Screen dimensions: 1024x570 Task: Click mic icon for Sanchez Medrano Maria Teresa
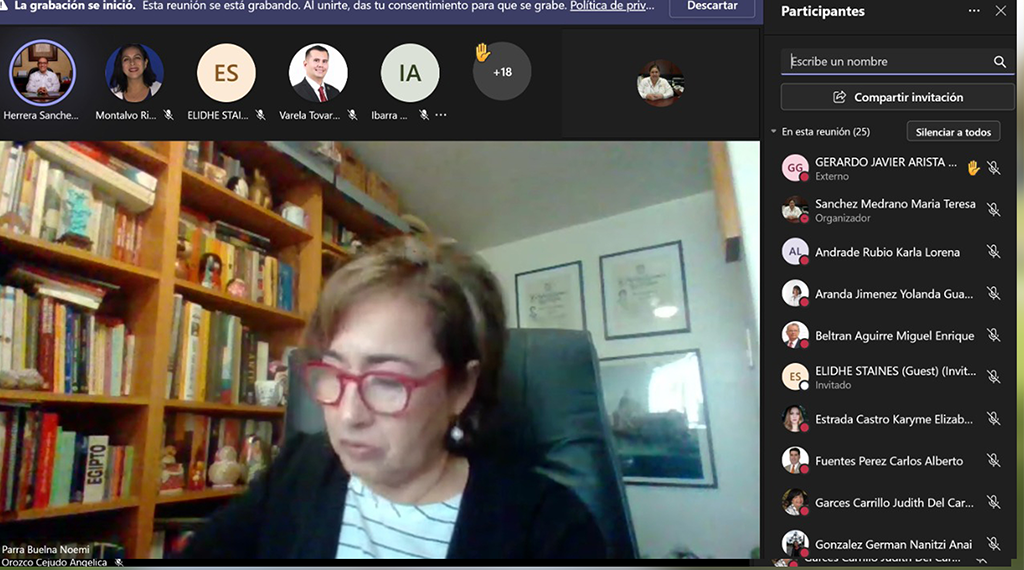[993, 210]
